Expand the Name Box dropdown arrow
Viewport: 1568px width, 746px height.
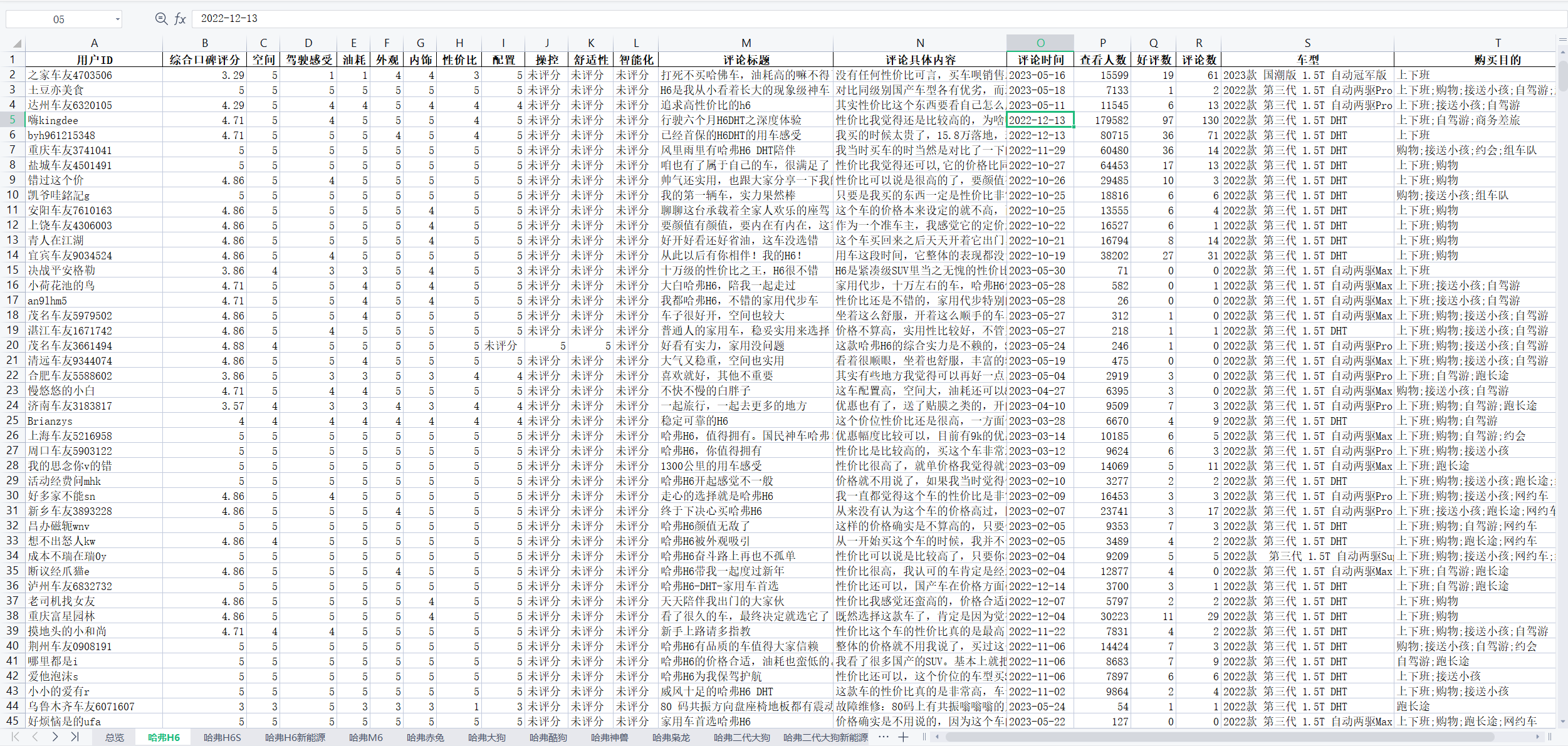117,19
